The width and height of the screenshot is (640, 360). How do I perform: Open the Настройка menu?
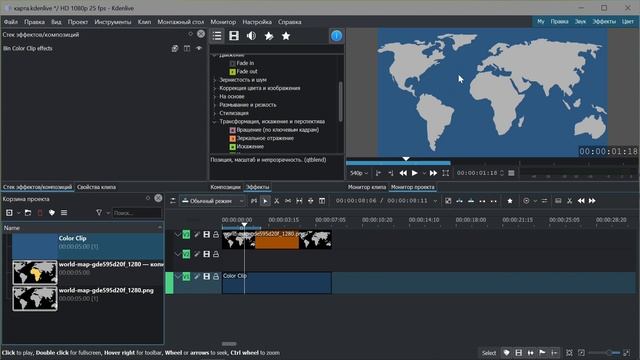257,22
